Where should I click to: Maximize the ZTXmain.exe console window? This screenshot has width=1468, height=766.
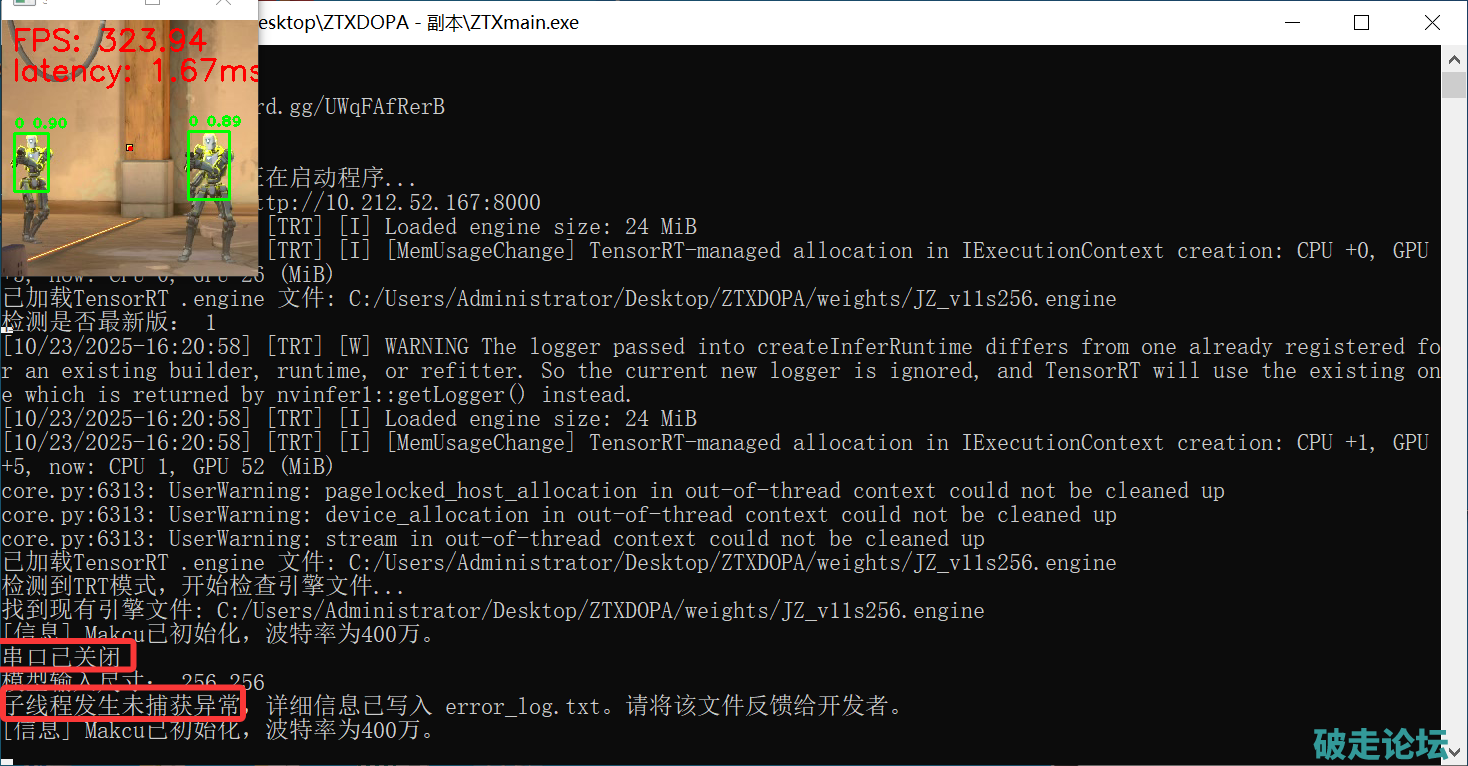pyautogui.click(x=1361, y=23)
